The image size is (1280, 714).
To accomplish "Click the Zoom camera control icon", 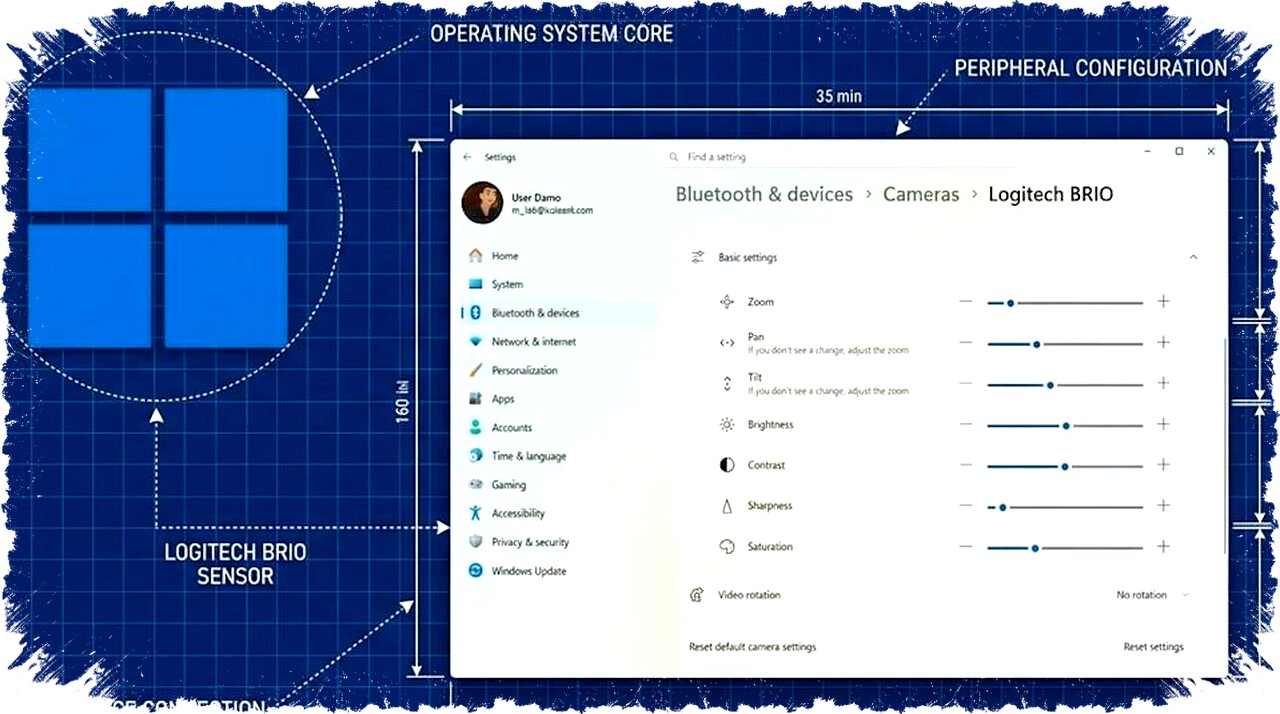I will coord(727,301).
